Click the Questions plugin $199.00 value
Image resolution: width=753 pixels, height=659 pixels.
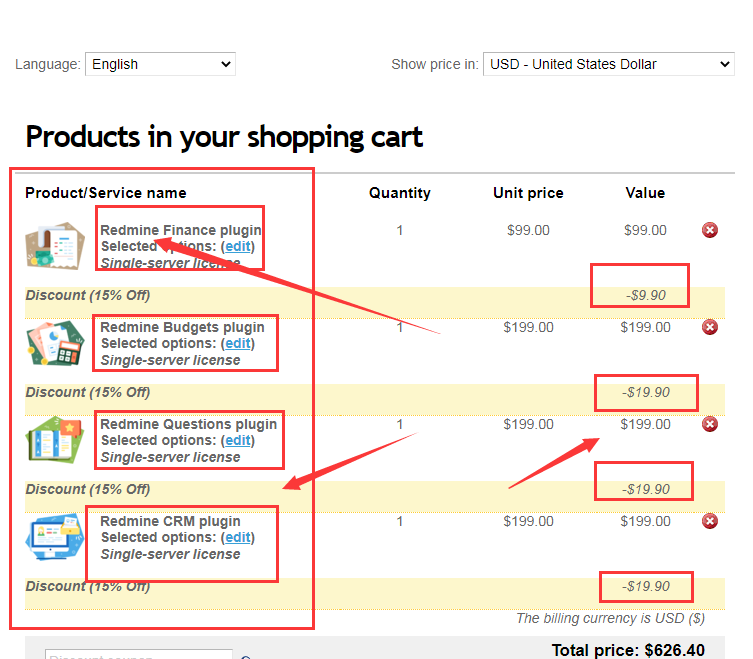click(645, 424)
